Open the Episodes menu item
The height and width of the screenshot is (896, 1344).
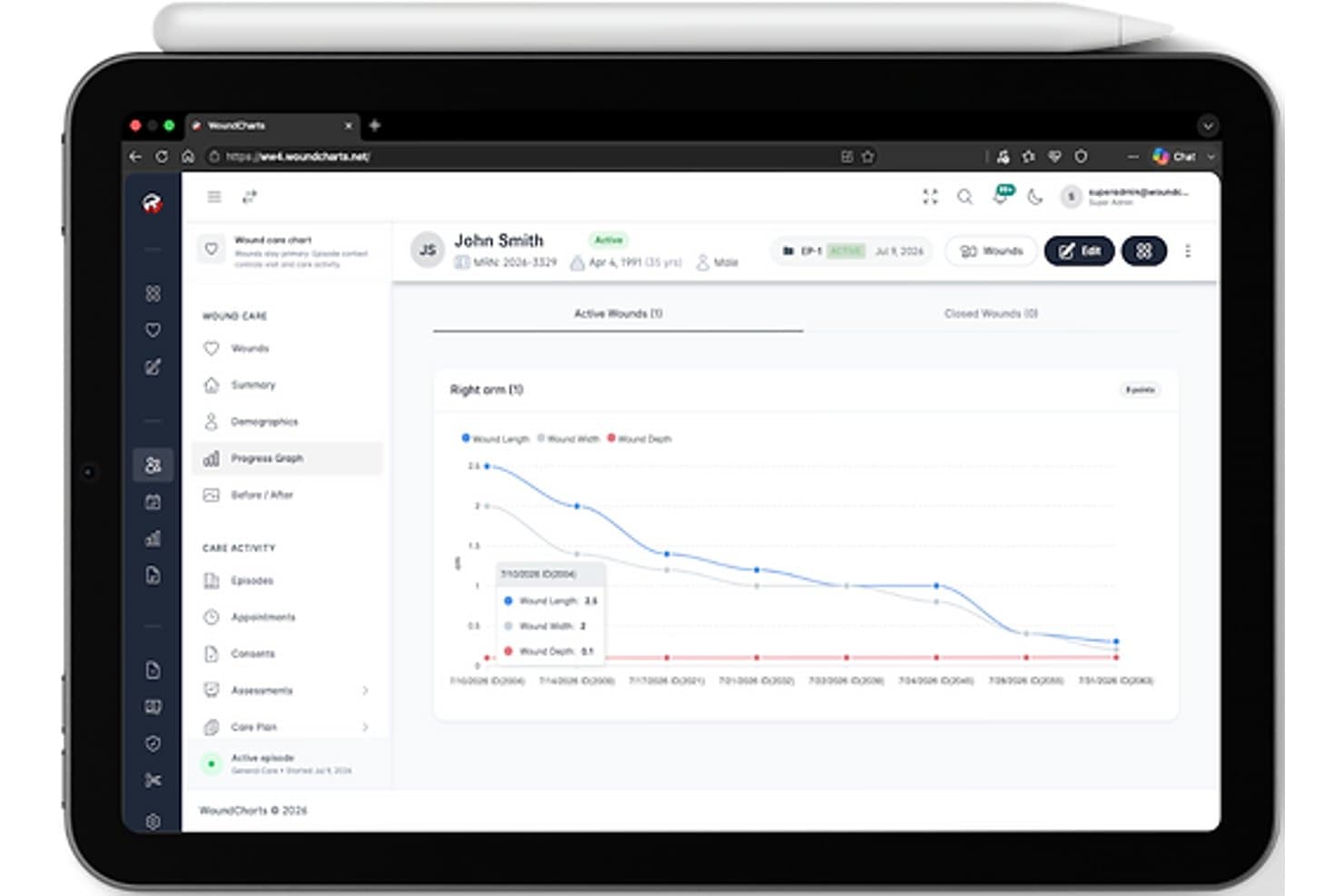(287, 581)
